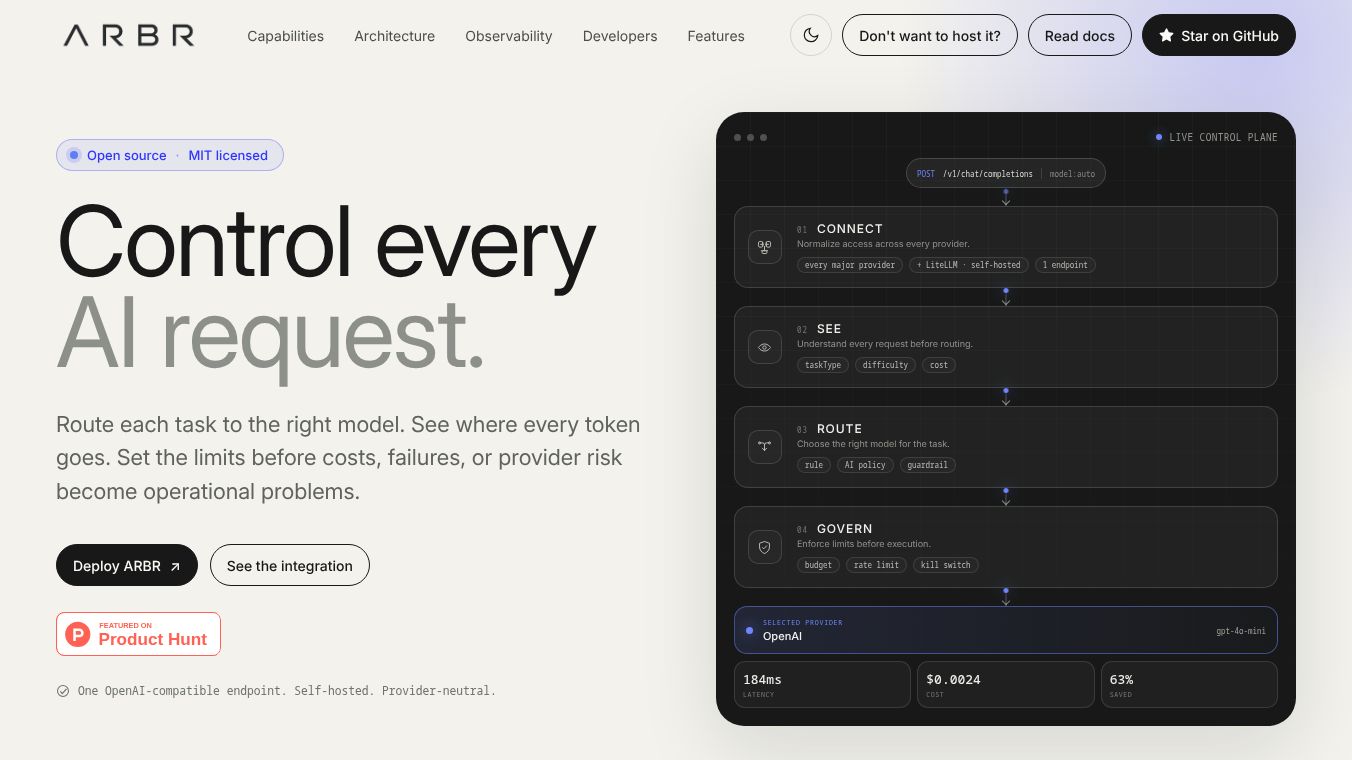Click the gpt-4o-mini model label
The height and width of the screenshot is (760, 1352).
[x=1241, y=631]
